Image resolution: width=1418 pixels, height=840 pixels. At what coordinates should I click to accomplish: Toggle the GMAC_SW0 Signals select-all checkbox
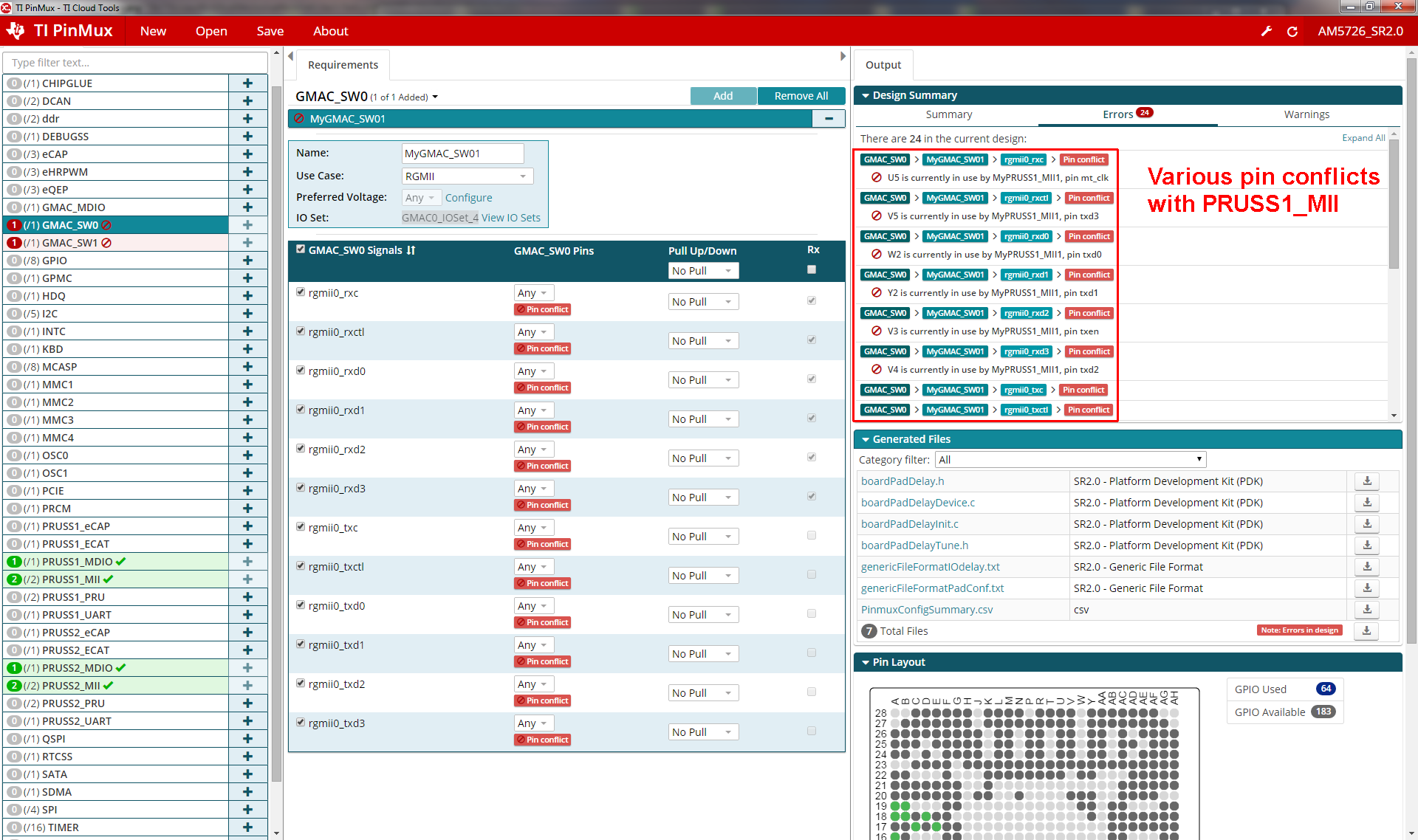(x=301, y=249)
